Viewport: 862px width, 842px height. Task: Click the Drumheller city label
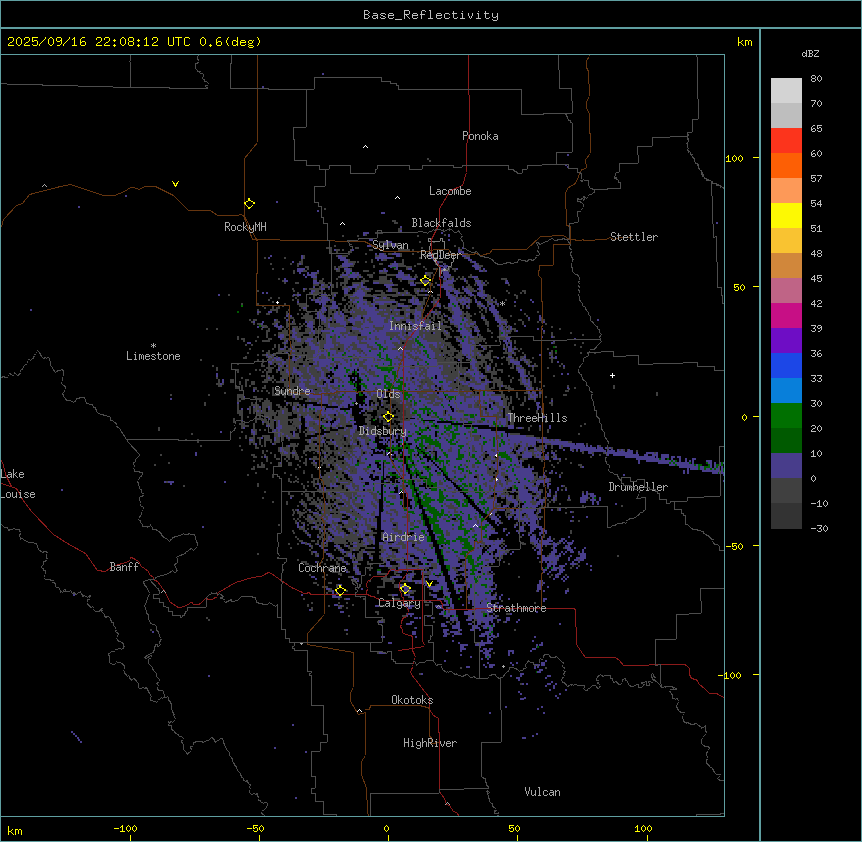637,488
